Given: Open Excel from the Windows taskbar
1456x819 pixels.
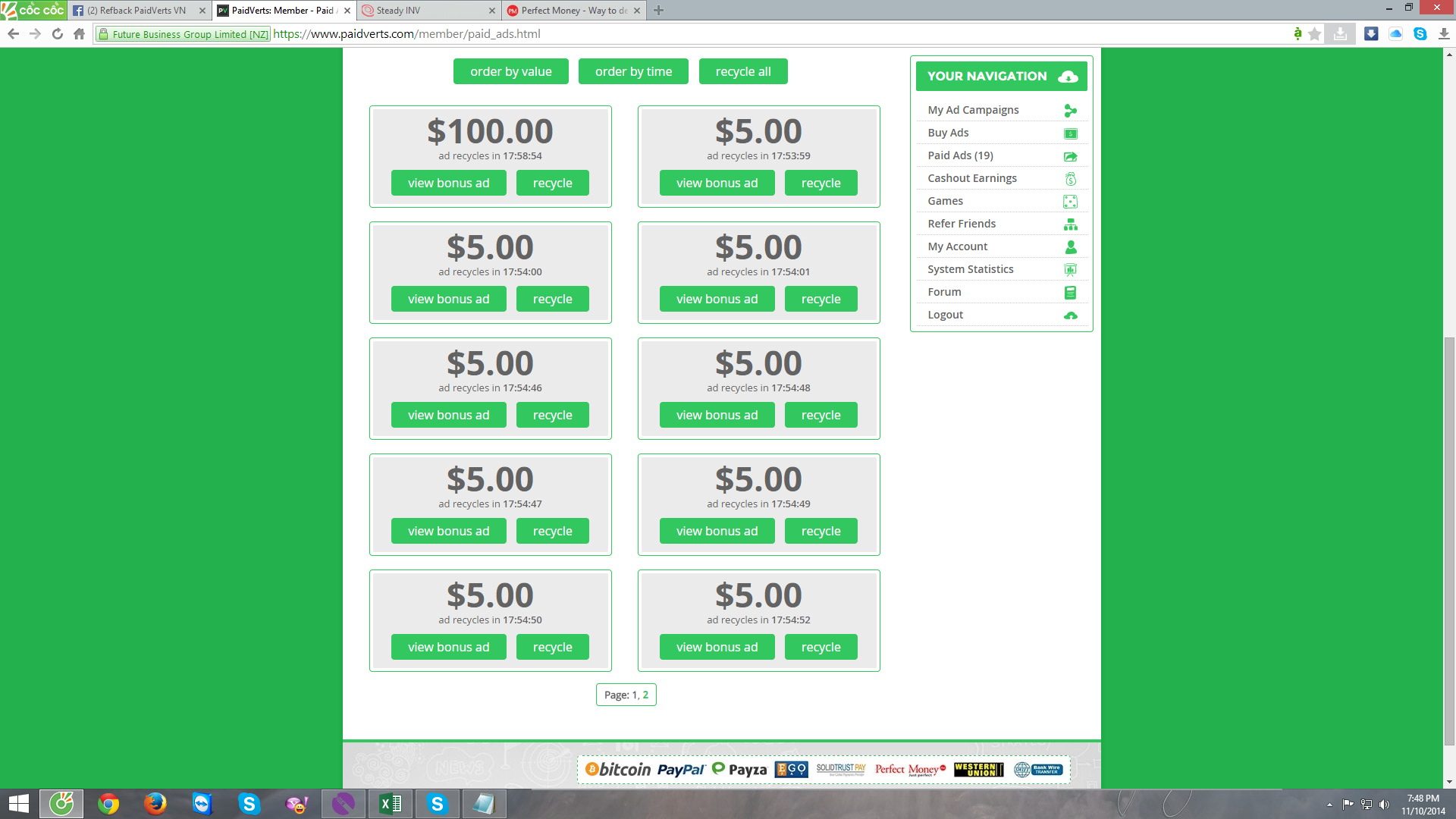Looking at the screenshot, I should 391,803.
